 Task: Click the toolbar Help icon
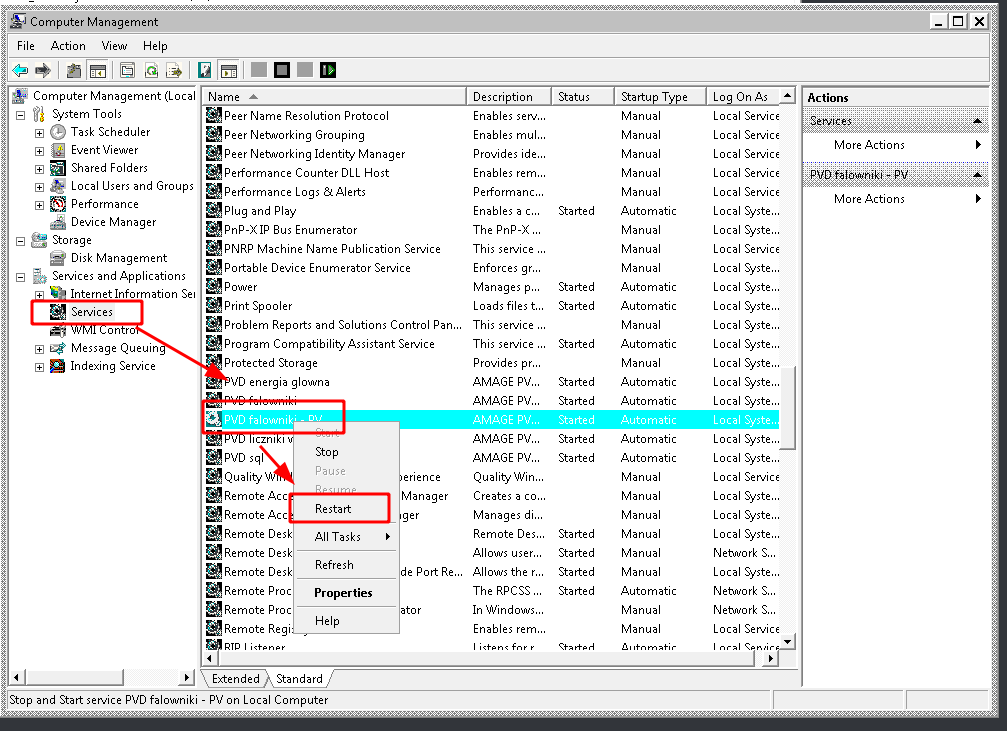click(205, 70)
